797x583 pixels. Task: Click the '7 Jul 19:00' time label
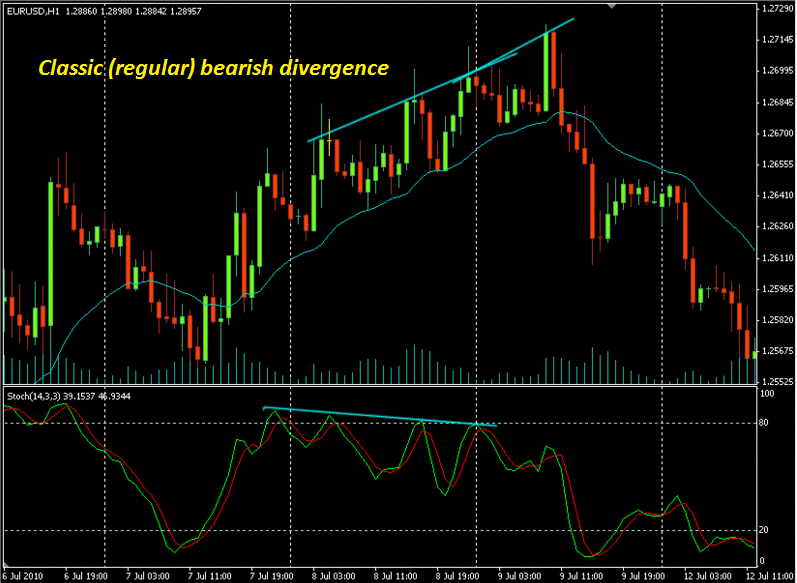272,577
